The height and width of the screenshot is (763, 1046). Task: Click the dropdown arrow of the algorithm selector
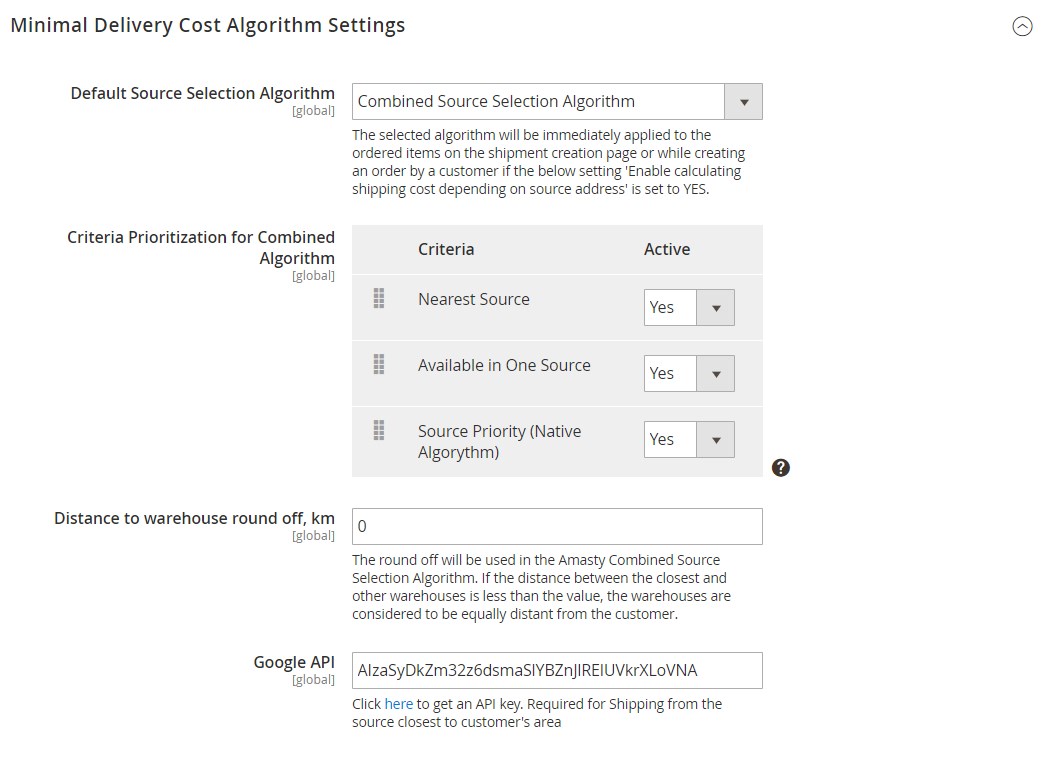(x=744, y=102)
